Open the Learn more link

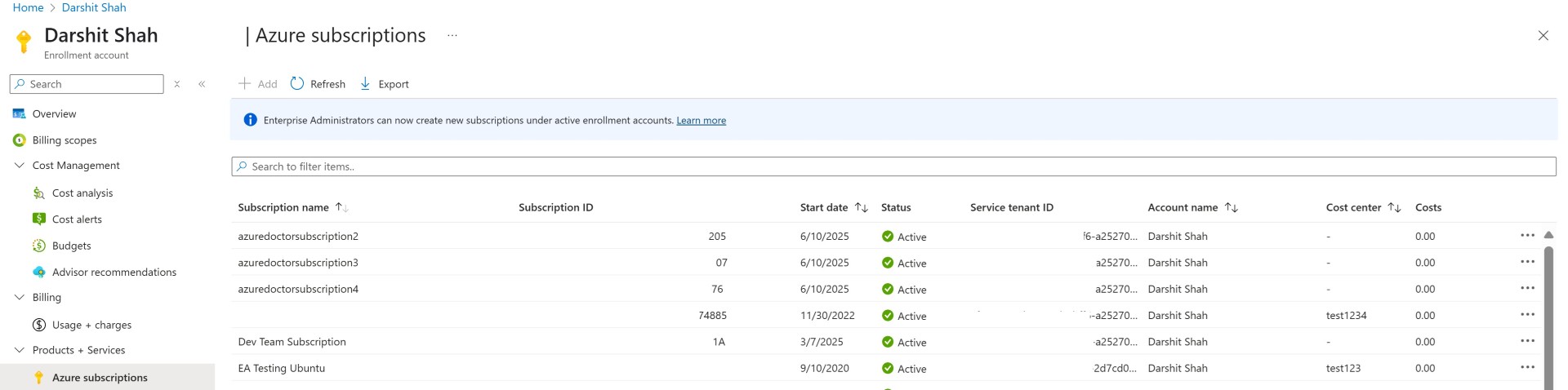point(701,120)
